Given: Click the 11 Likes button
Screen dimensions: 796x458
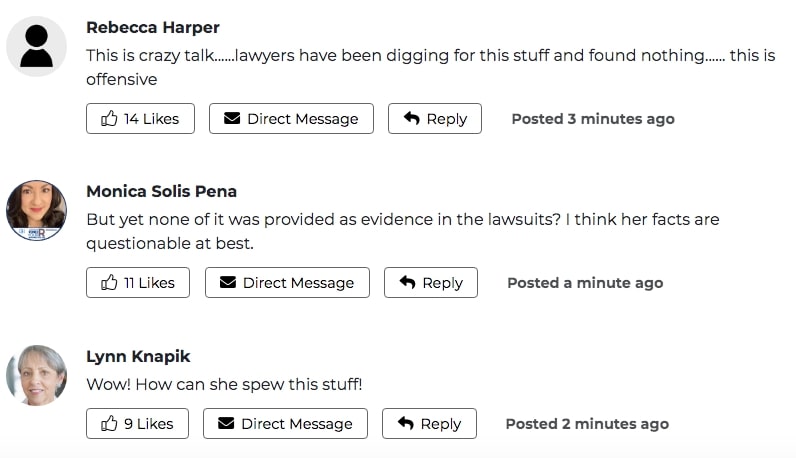Looking at the screenshot, I should 138,283.
